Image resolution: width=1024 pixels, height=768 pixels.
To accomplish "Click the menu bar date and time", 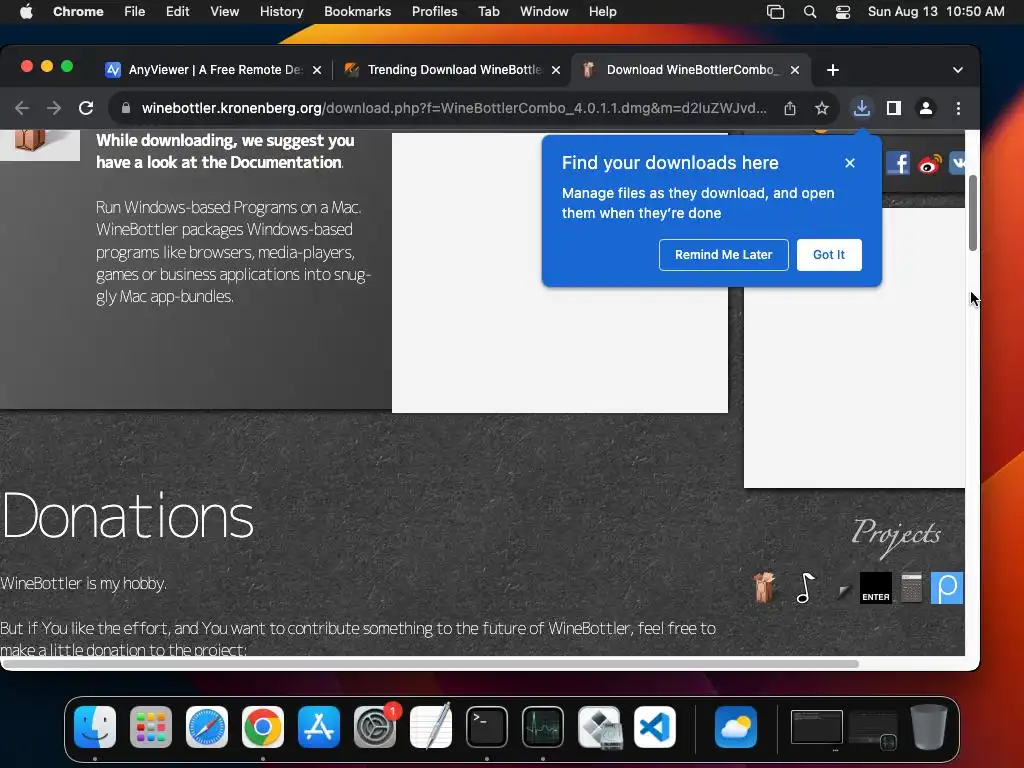I will tap(936, 12).
